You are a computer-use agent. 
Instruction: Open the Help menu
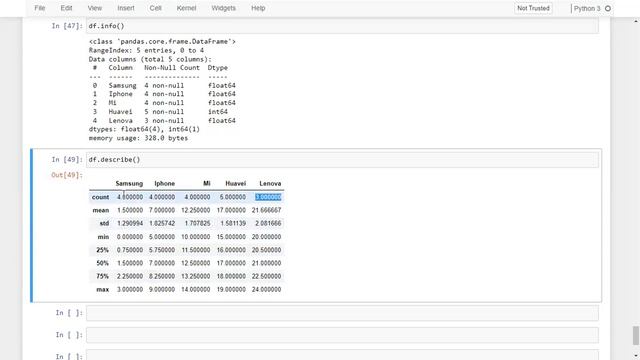pos(258,8)
